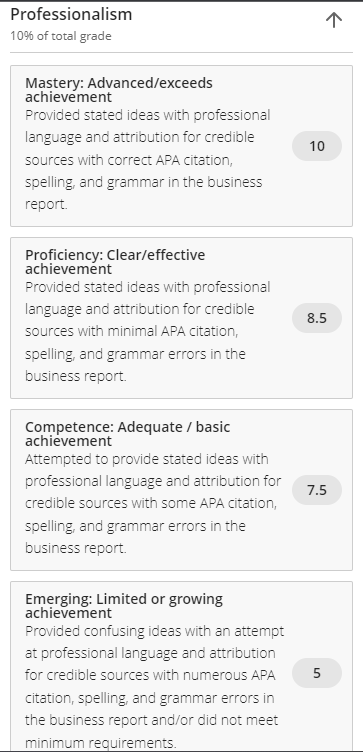
Task: Click 'sources with minimal APA citation' line
Action: click(132, 331)
